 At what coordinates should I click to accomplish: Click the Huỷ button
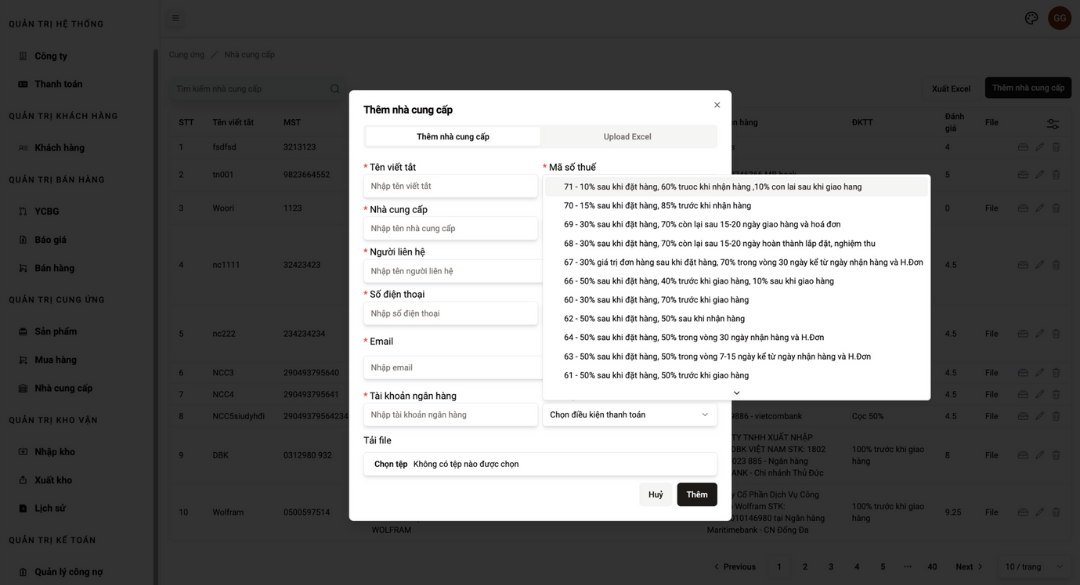[x=655, y=495]
